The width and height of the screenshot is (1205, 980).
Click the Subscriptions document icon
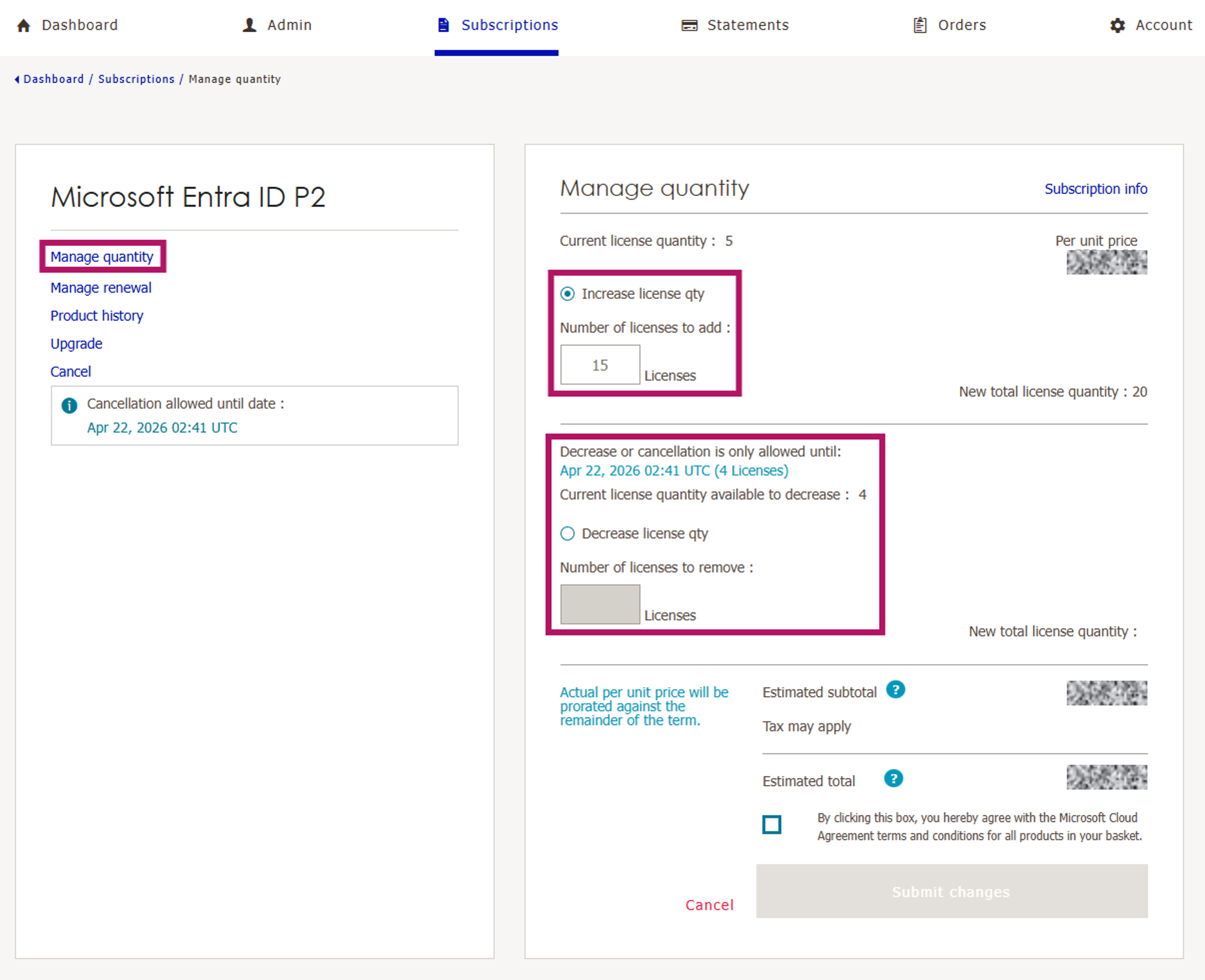[444, 25]
